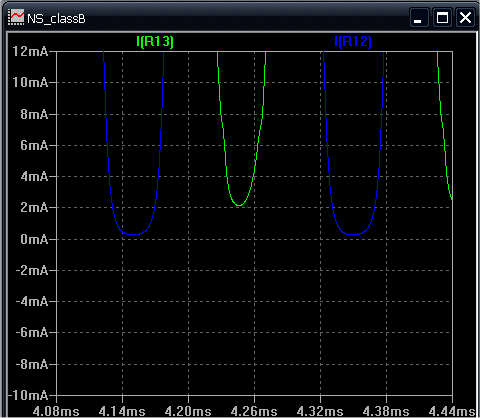
Task: Click the second blue curve's bottom near 4.35ms
Action: (353, 234)
